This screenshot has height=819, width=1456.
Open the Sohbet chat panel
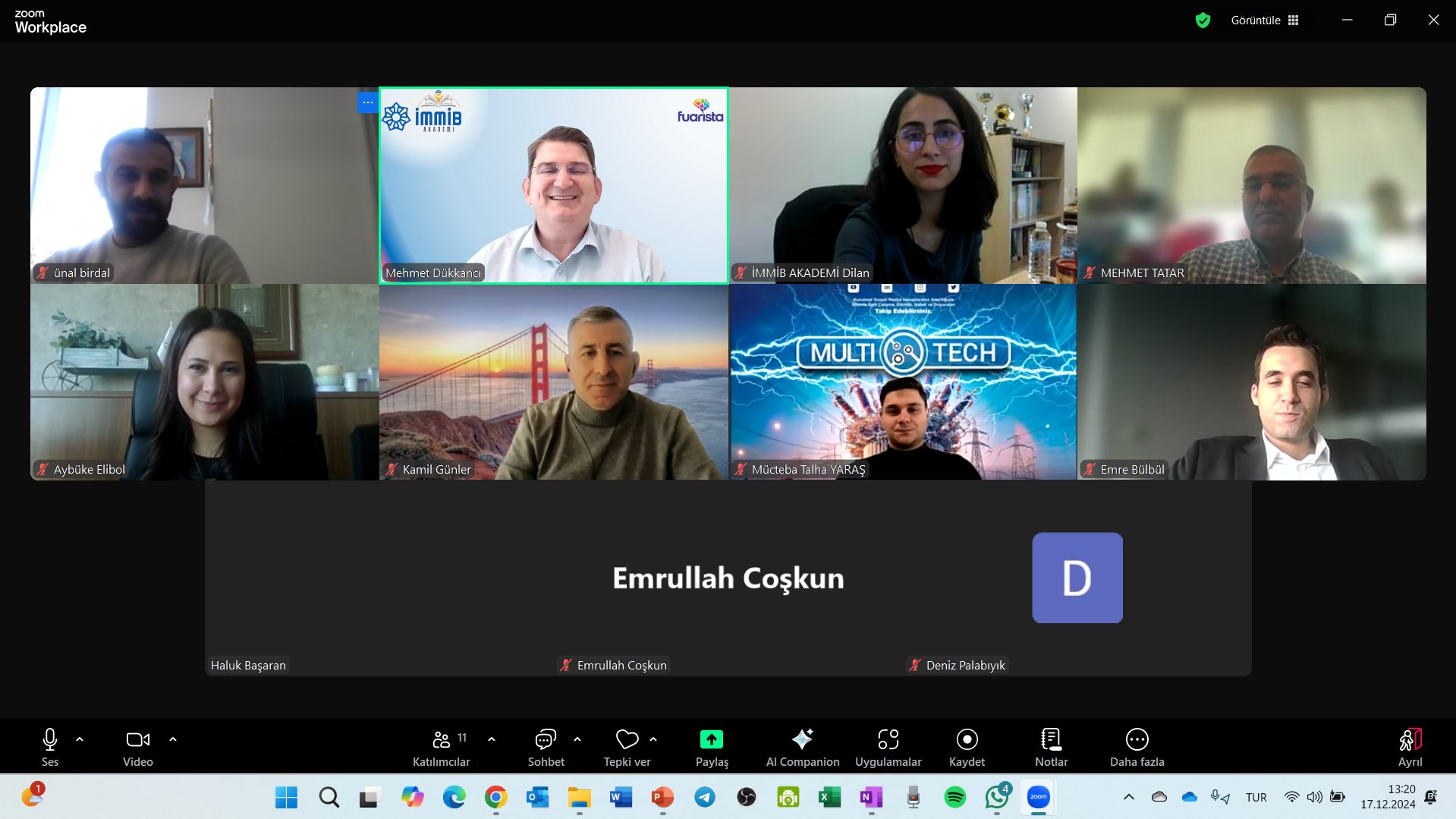pyautogui.click(x=546, y=748)
